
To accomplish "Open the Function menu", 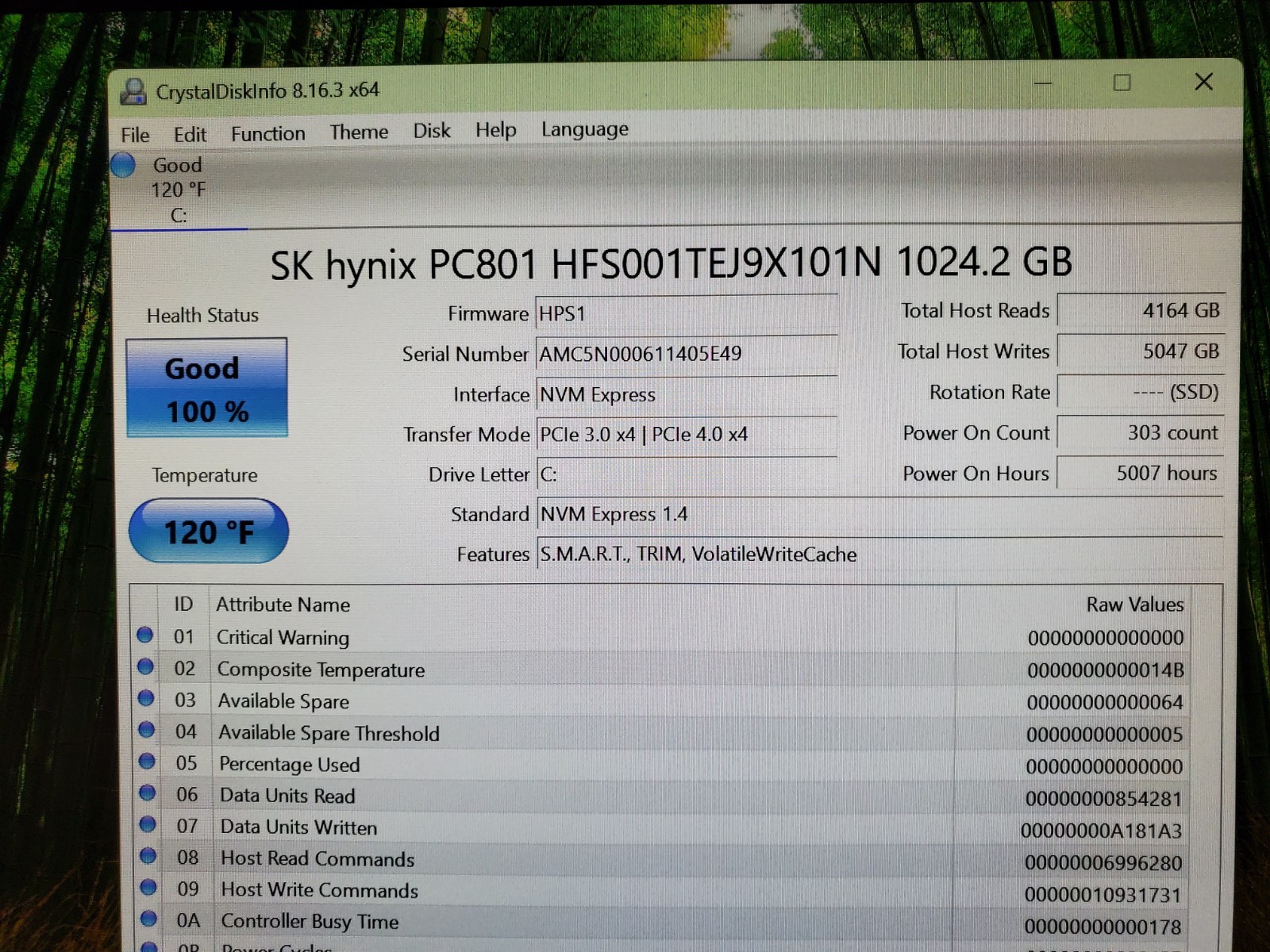I will point(268,133).
